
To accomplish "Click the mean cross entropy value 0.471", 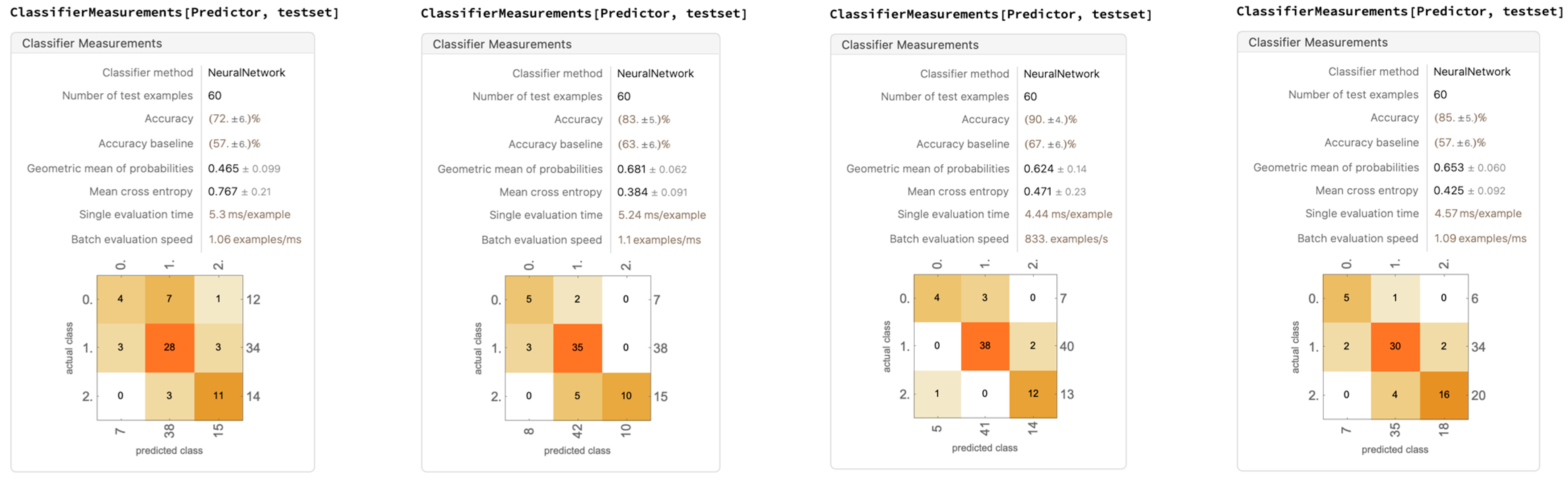I will pos(1037,192).
